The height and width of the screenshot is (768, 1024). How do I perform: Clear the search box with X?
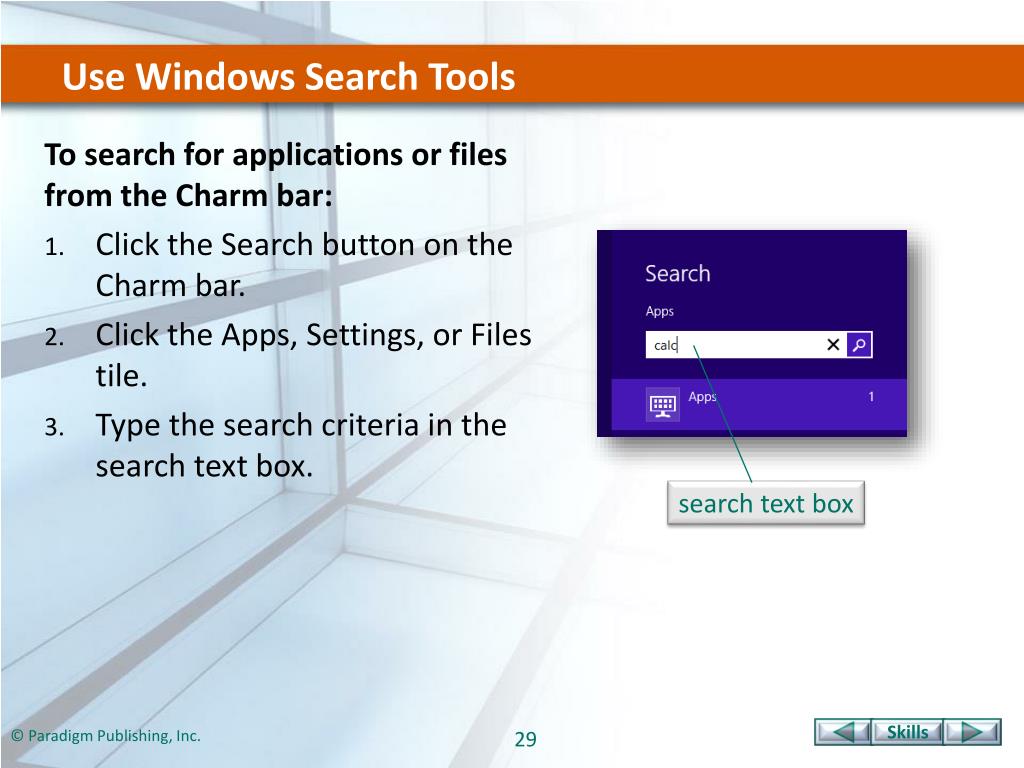tap(833, 345)
